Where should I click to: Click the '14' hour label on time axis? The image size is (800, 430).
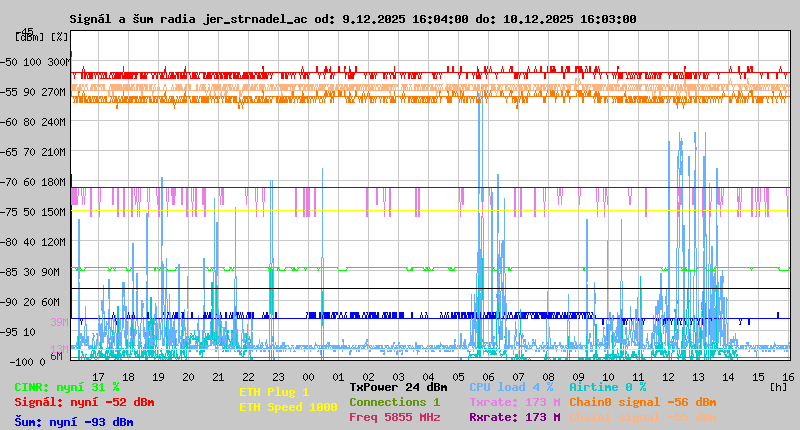tap(728, 377)
